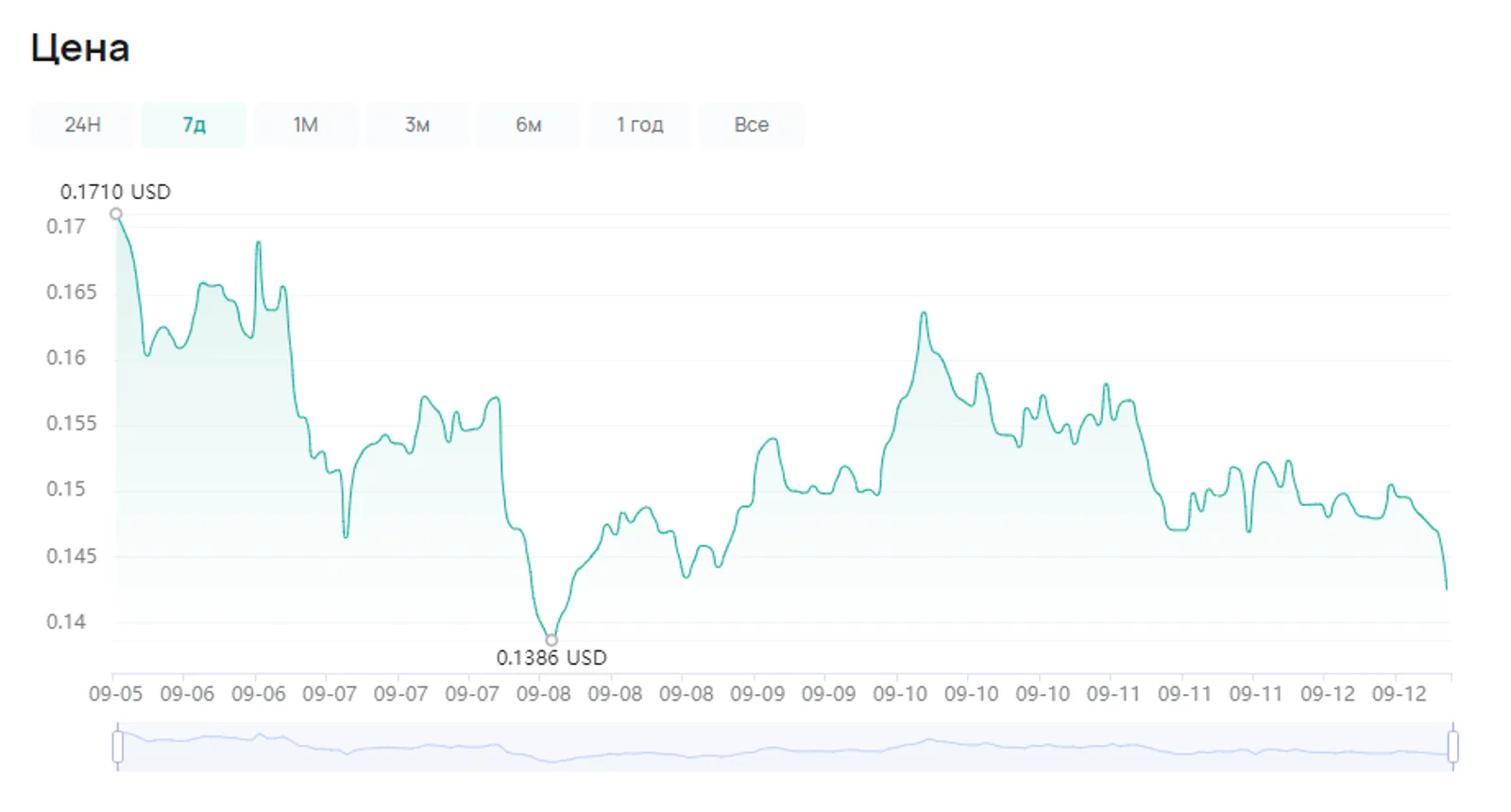Click the 0.1710 USD maximum point marker

116,214
